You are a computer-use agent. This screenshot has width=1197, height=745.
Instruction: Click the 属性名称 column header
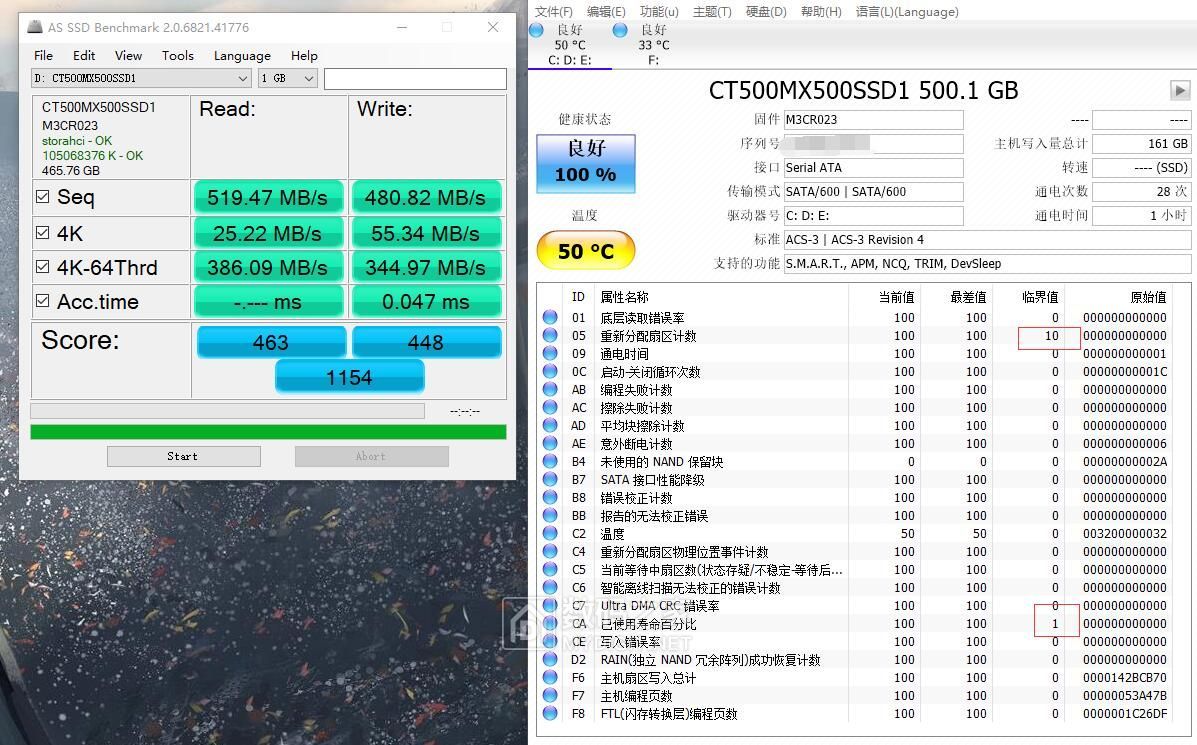[x=624, y=297]
